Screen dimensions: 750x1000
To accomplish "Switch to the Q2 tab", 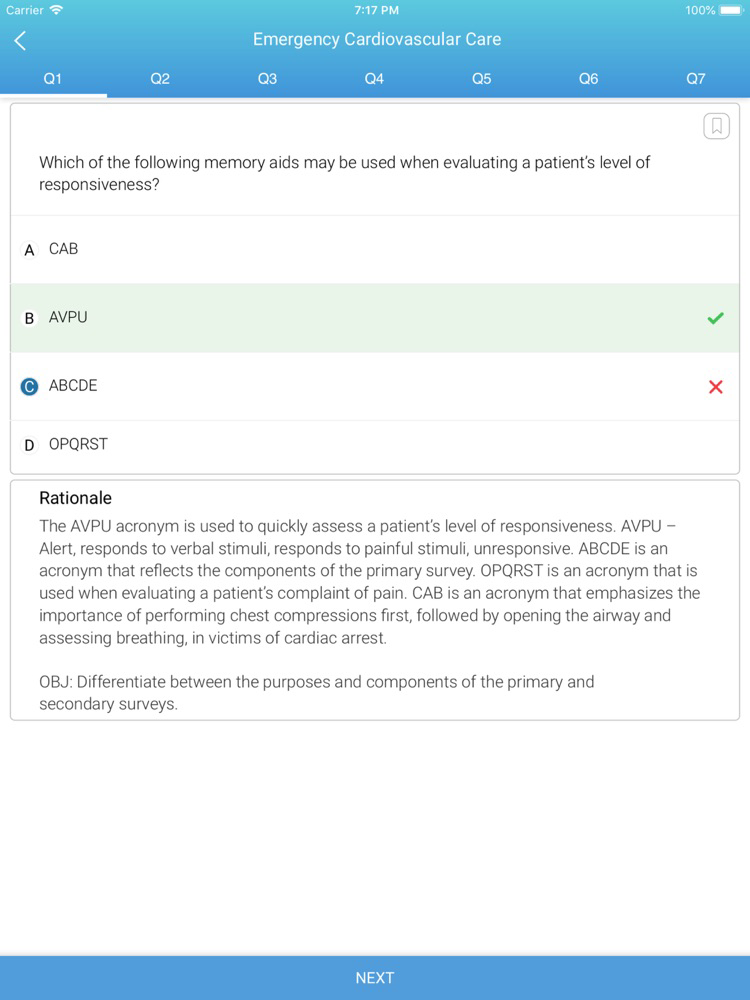I will (160, 78).
